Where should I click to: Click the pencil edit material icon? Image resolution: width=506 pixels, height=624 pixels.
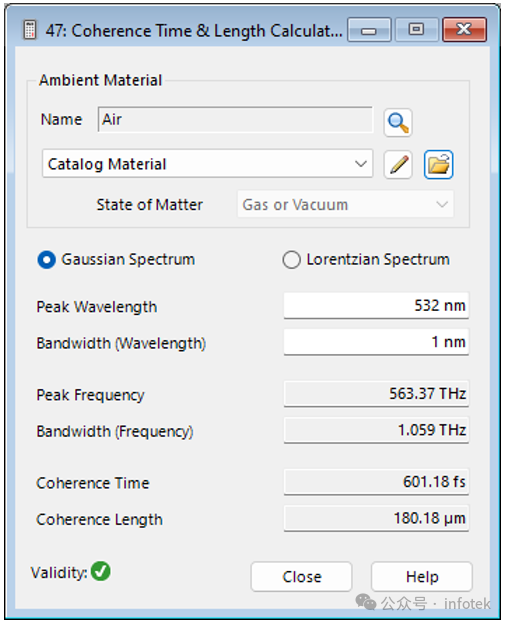398,164
